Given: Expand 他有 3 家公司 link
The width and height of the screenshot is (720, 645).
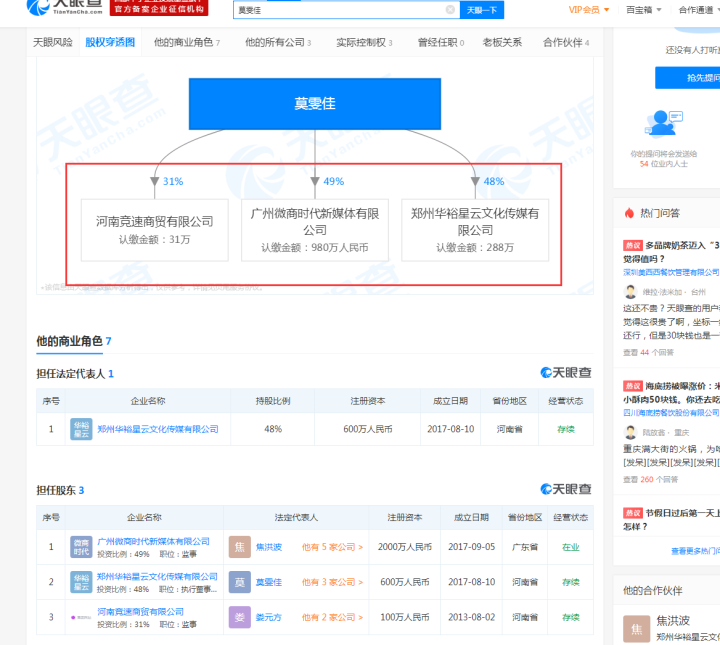Looking at the screenshot, I should pos(332,582).
